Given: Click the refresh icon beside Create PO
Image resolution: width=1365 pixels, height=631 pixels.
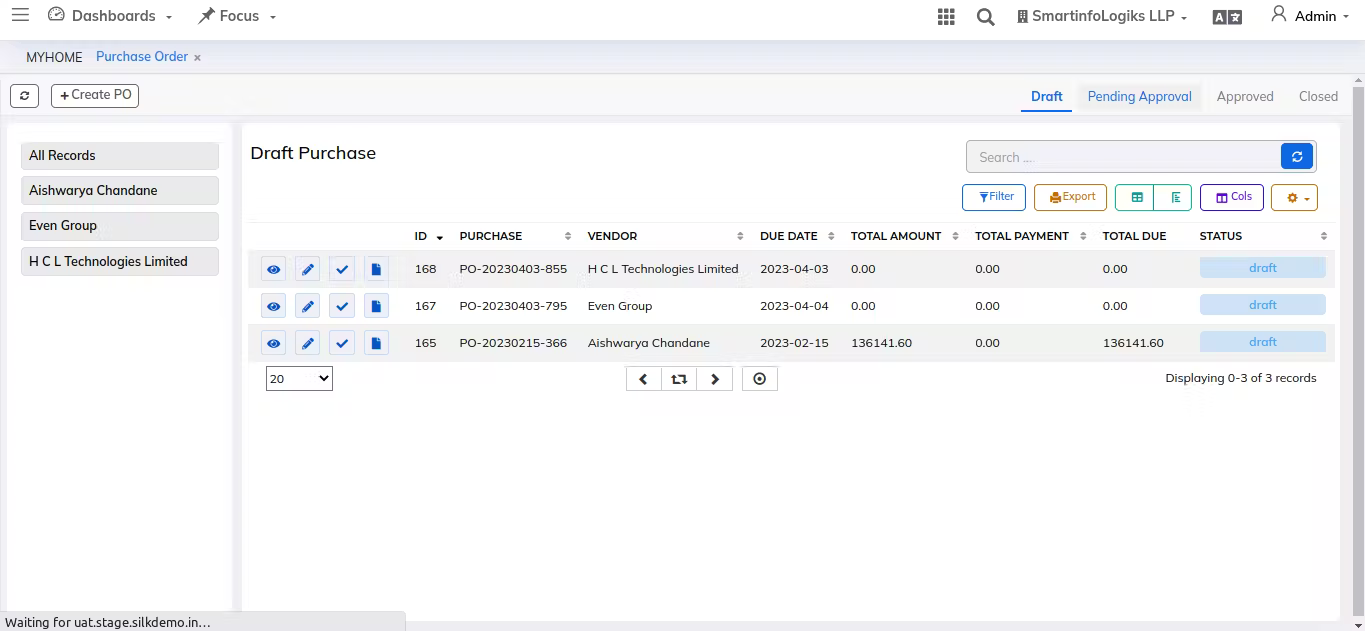Looking at the screenshot, I should [x=25, y=96].
